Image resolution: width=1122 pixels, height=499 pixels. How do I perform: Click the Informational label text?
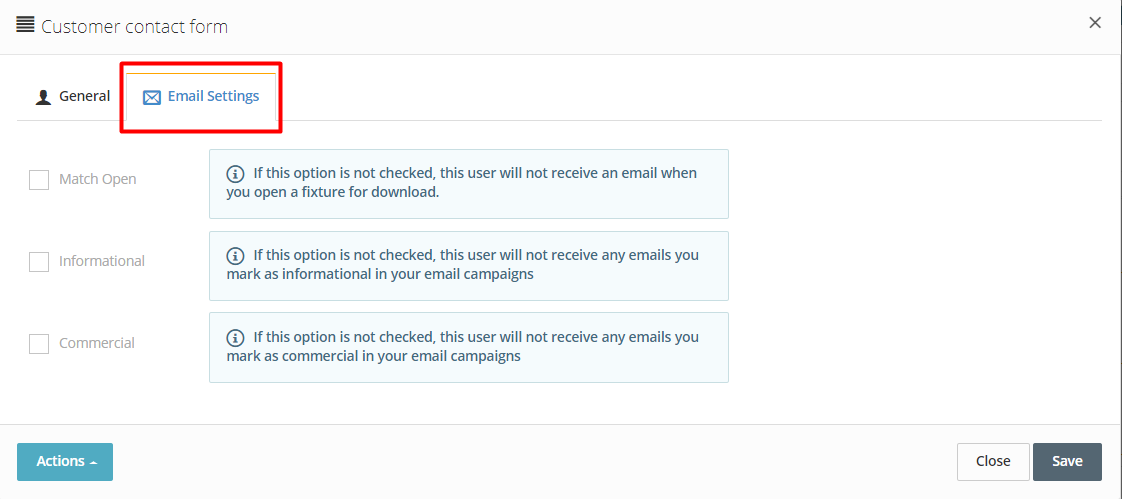click(x=102, y=261)
